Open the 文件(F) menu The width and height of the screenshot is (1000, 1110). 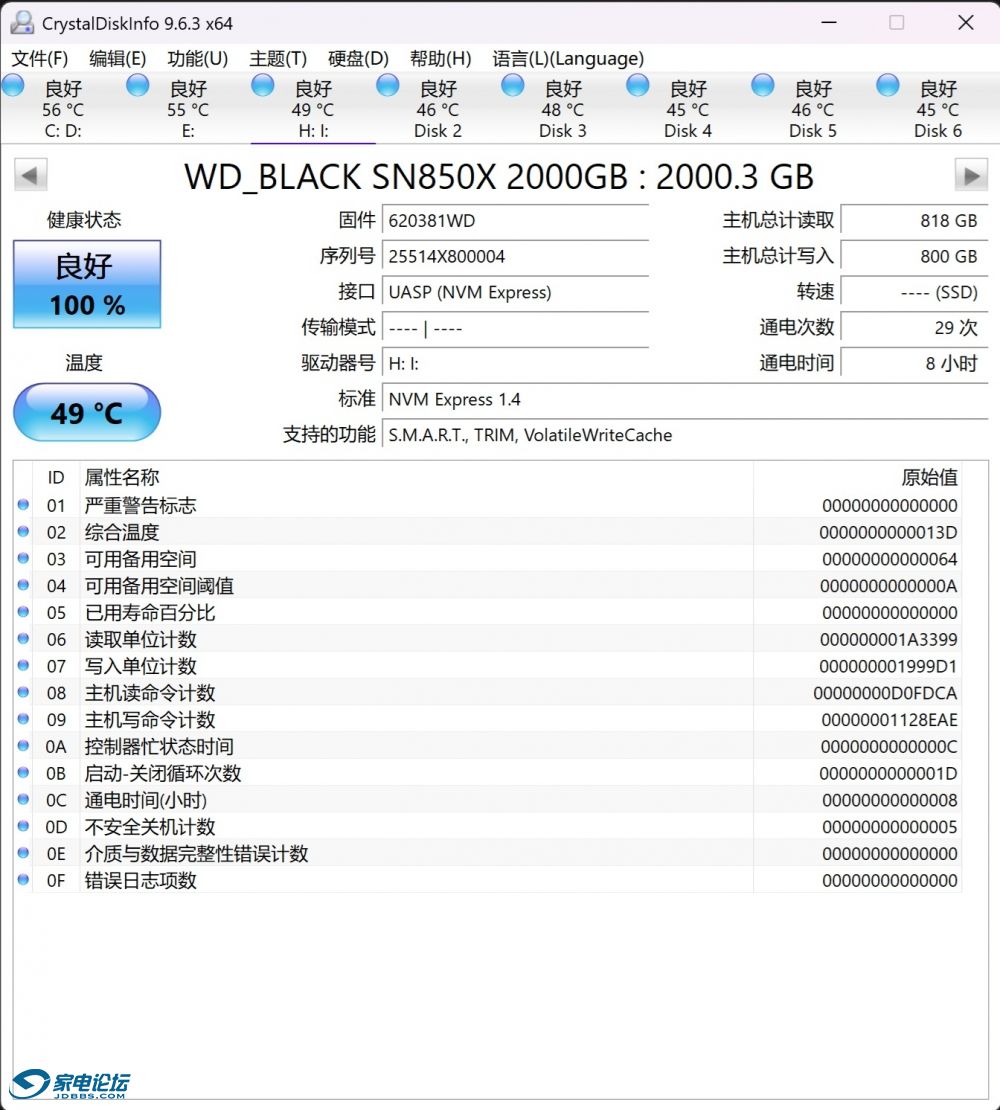40,59
